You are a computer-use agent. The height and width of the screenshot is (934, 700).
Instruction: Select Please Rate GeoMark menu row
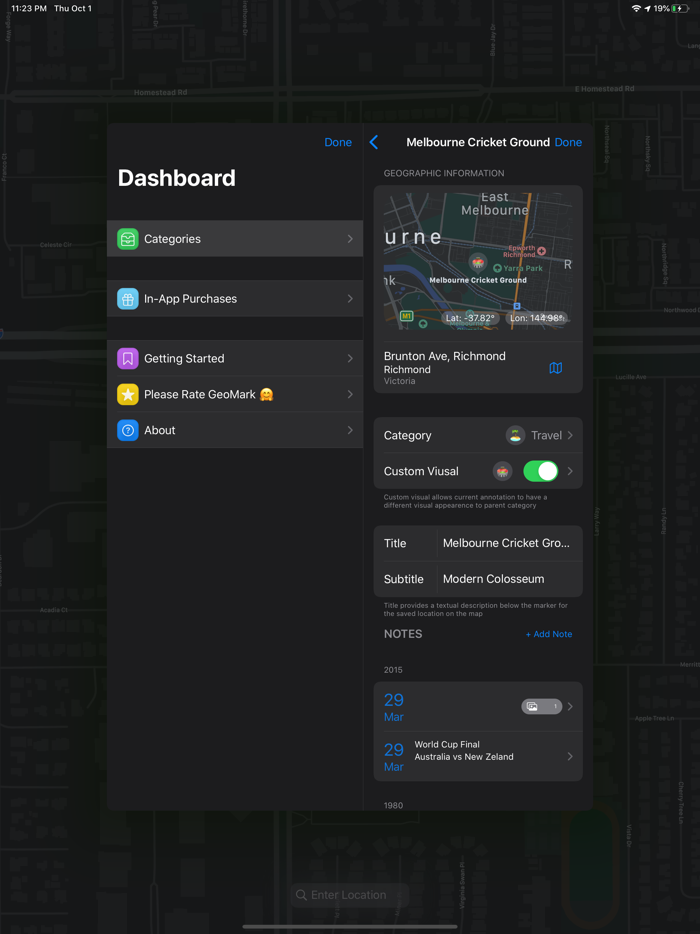pos(235,394)
